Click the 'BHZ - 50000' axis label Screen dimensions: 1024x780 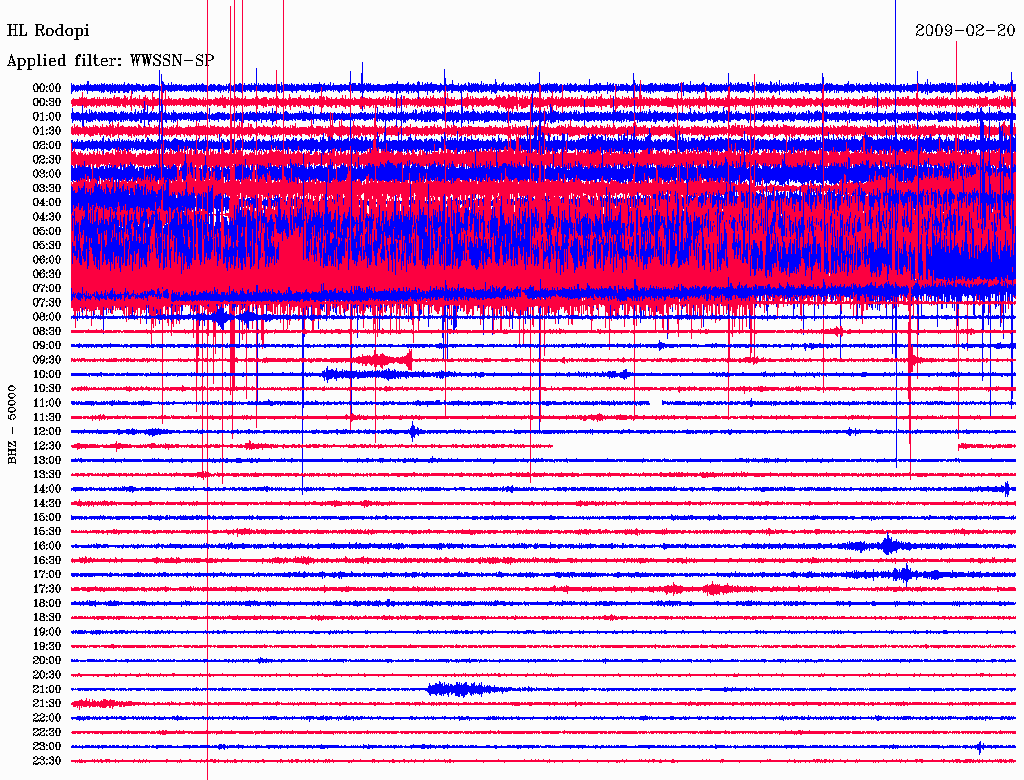coord(12,425)
